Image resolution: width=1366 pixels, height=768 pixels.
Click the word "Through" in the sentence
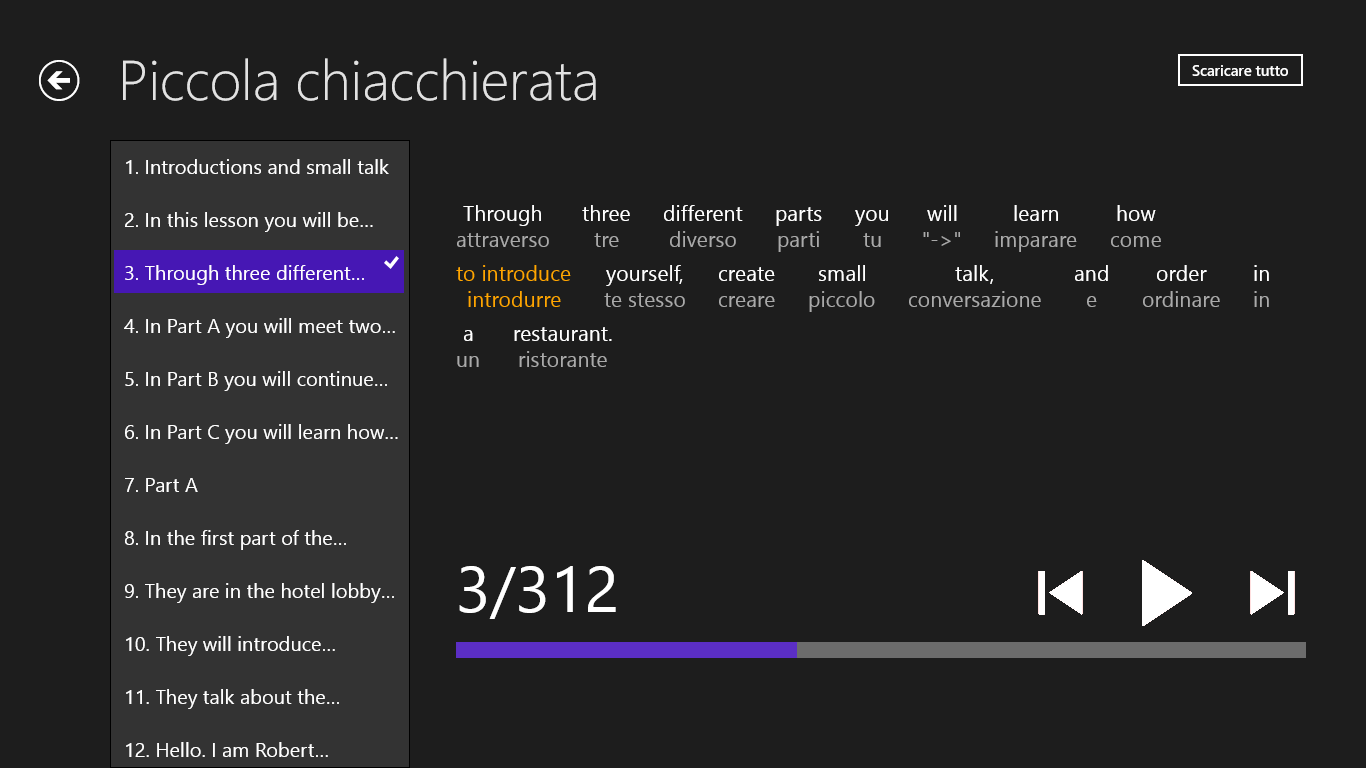click(x=502, y=214)
